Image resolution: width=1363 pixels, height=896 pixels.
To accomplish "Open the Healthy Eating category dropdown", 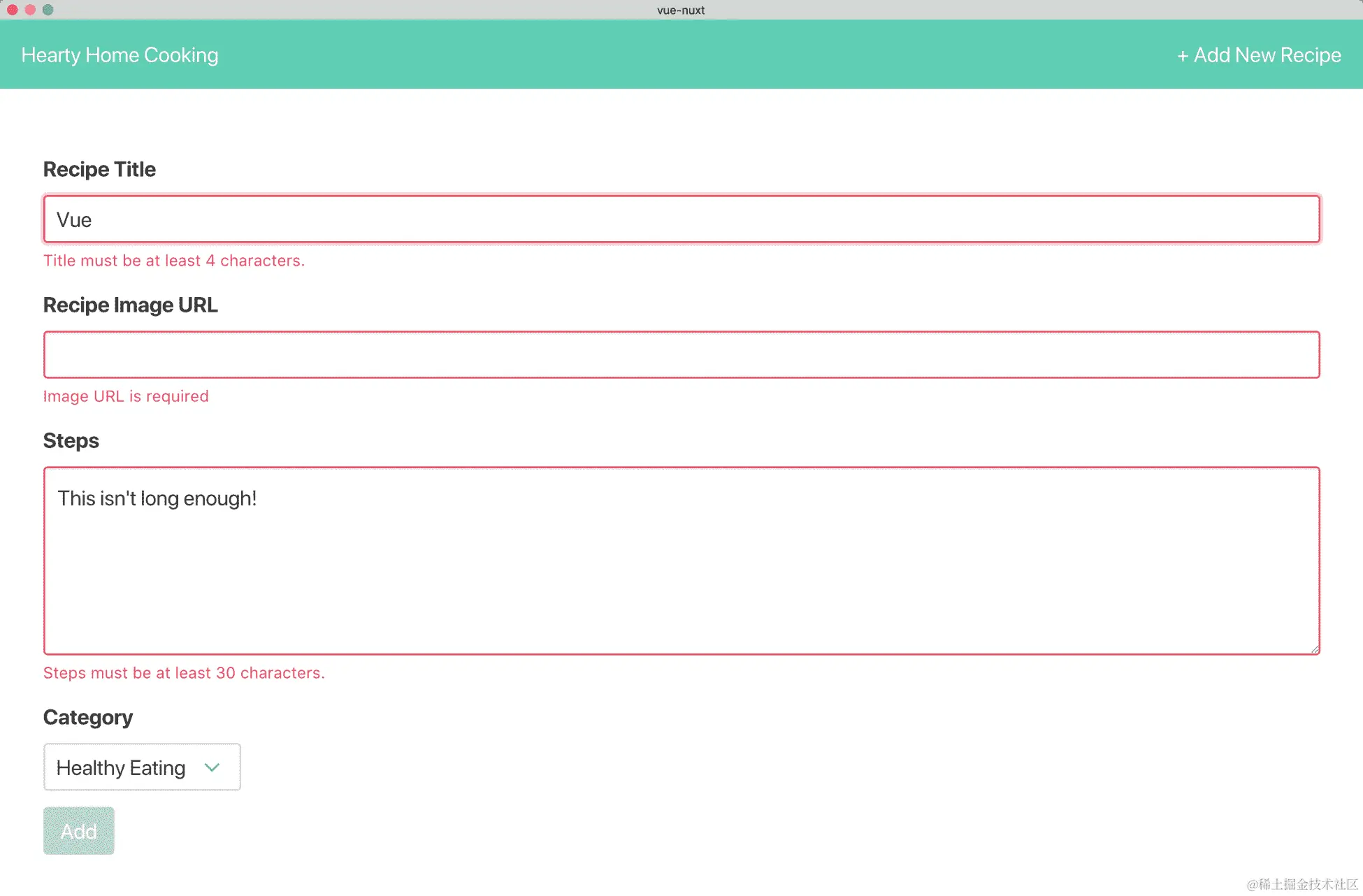I will pyautogui.click(x=121, y=767).
